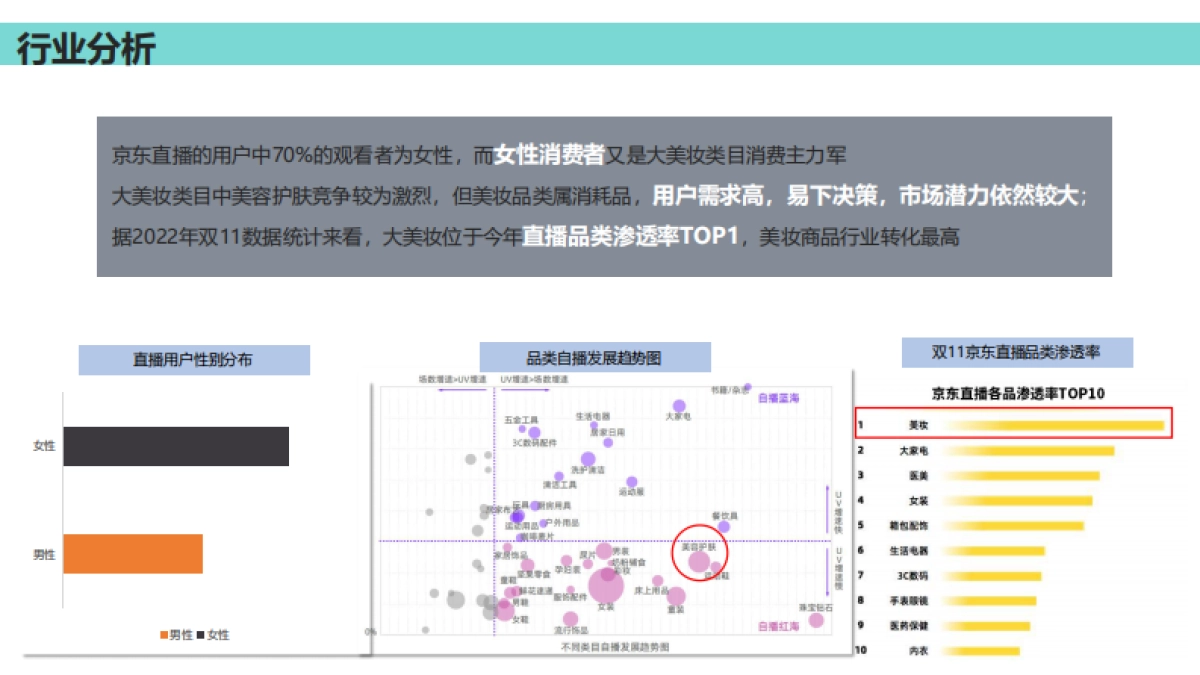This screenshot has width=1200, height=675.
Task: Select the 女性 black horizontal bar
Action: point(175,448)
